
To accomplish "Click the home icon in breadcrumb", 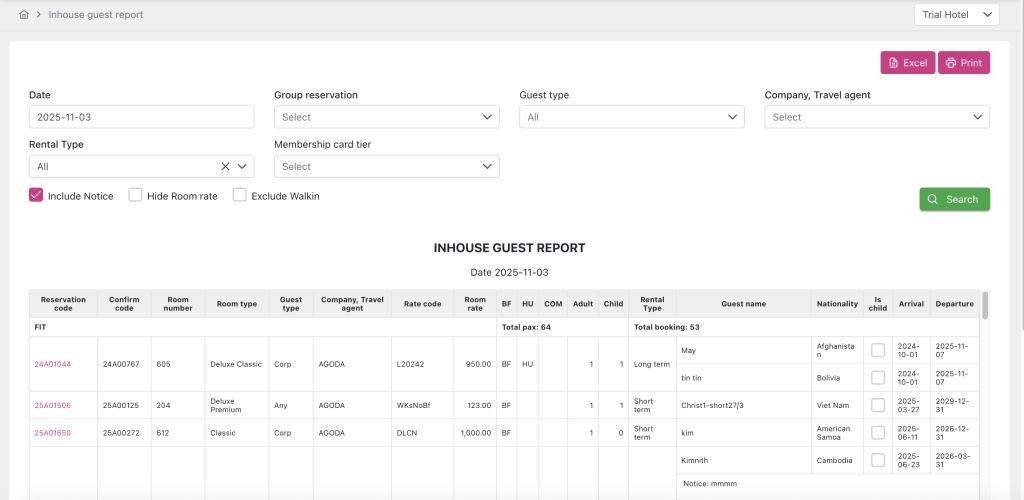I will (x=24, y=15).
